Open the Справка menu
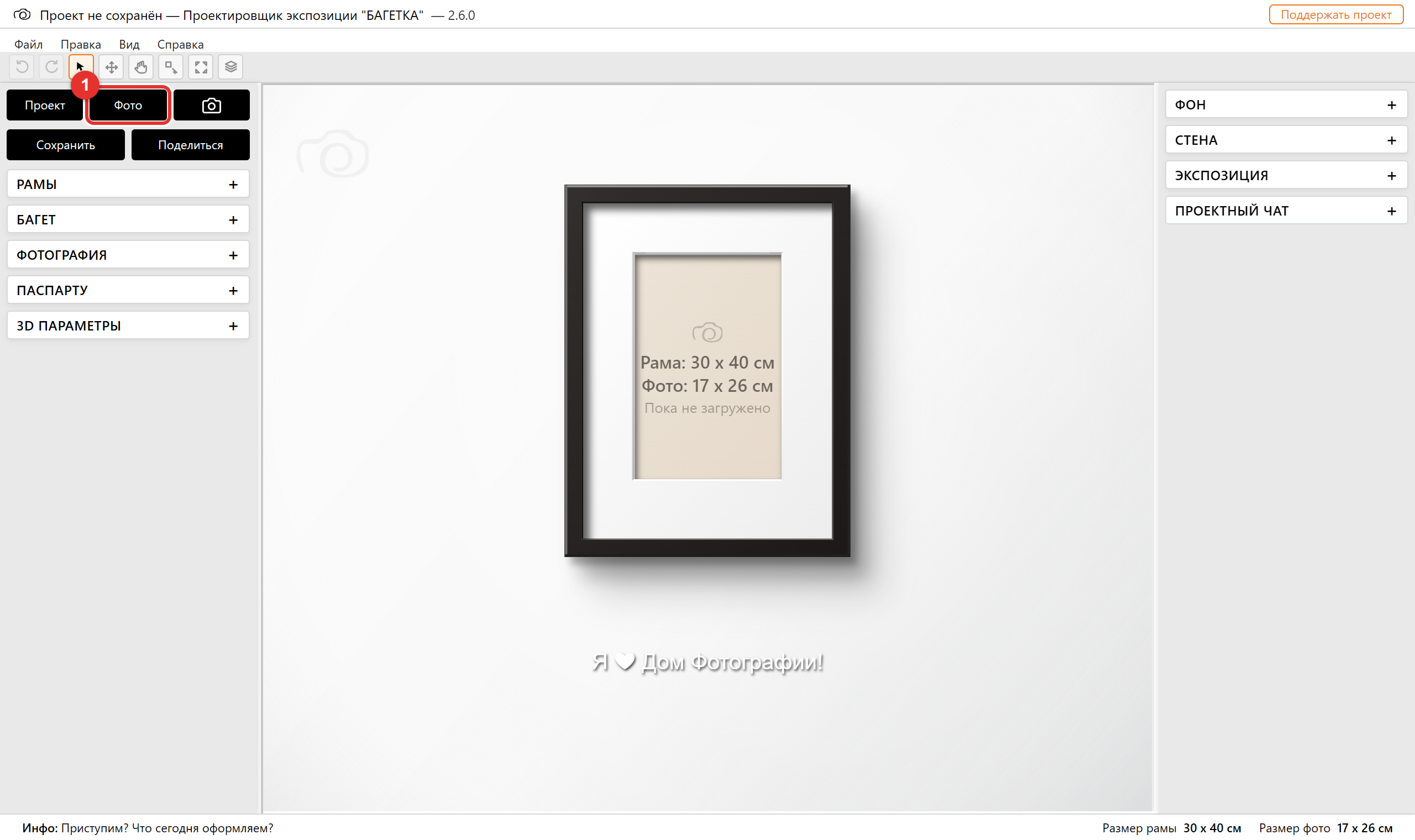 (x=181, y=44)
